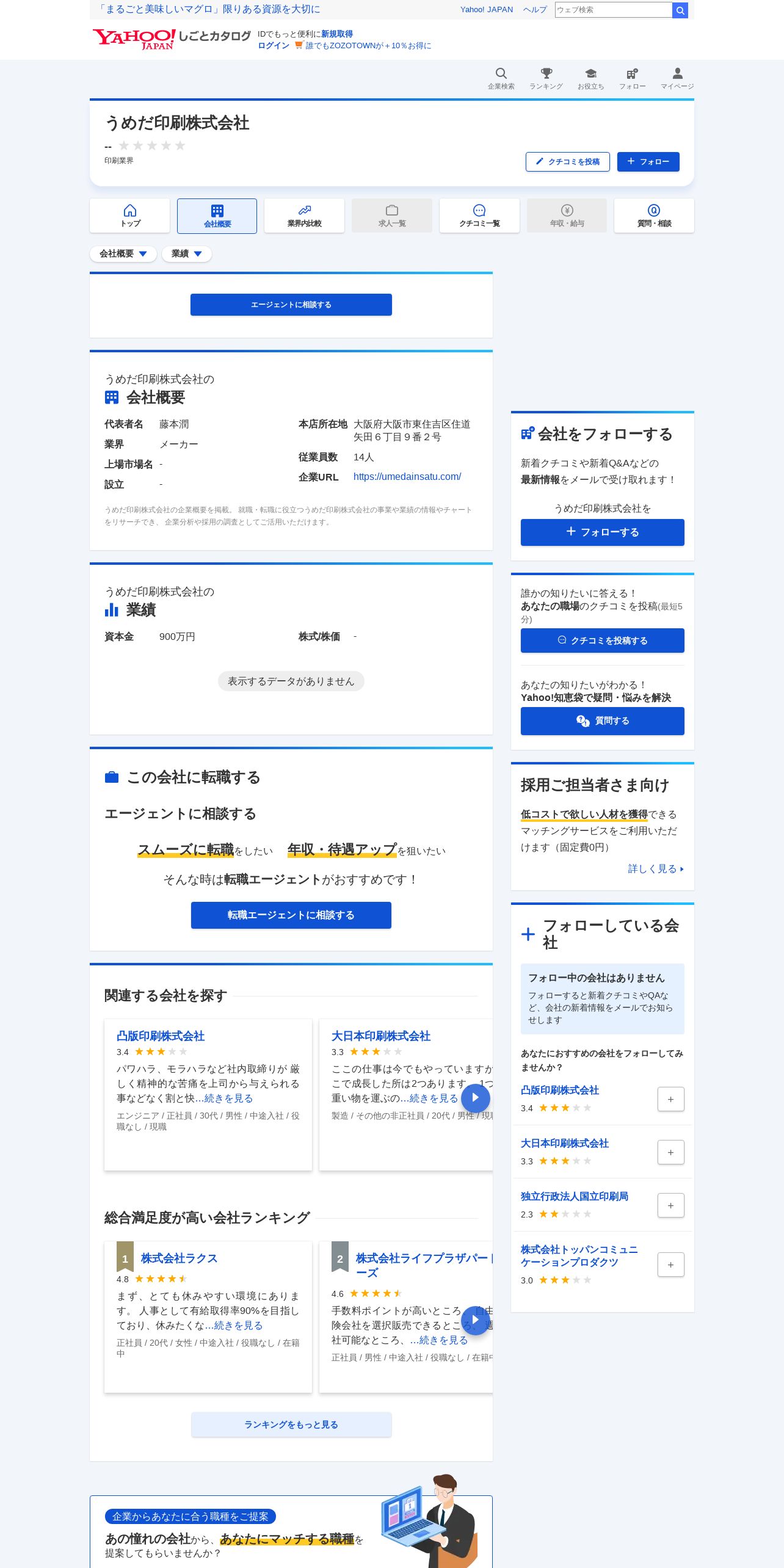Click the web search magnifier button
Screen dimensions: 784x1568
pyautogui.click(x=680, y=10)
